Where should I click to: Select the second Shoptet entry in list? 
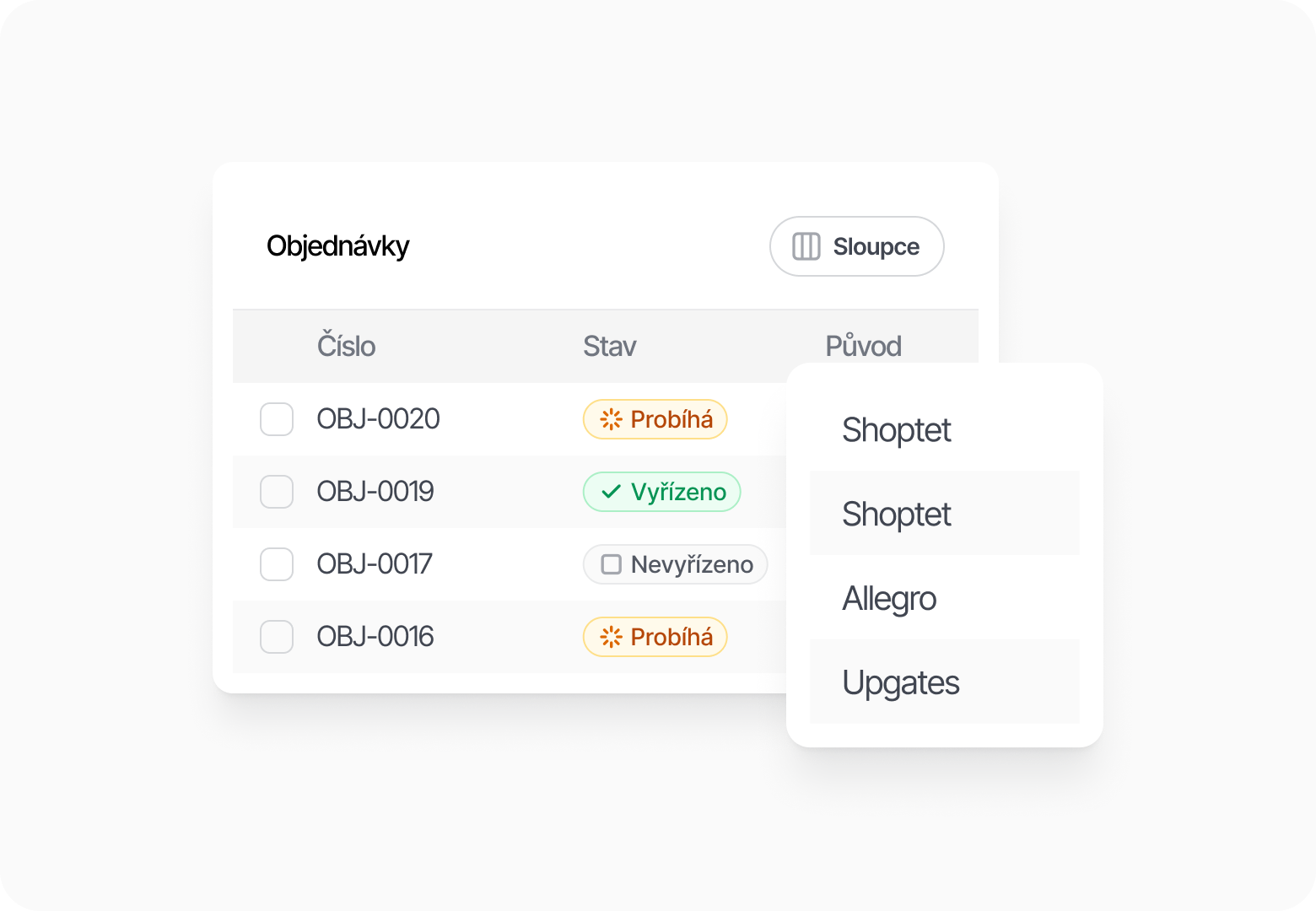pos(897,514)
